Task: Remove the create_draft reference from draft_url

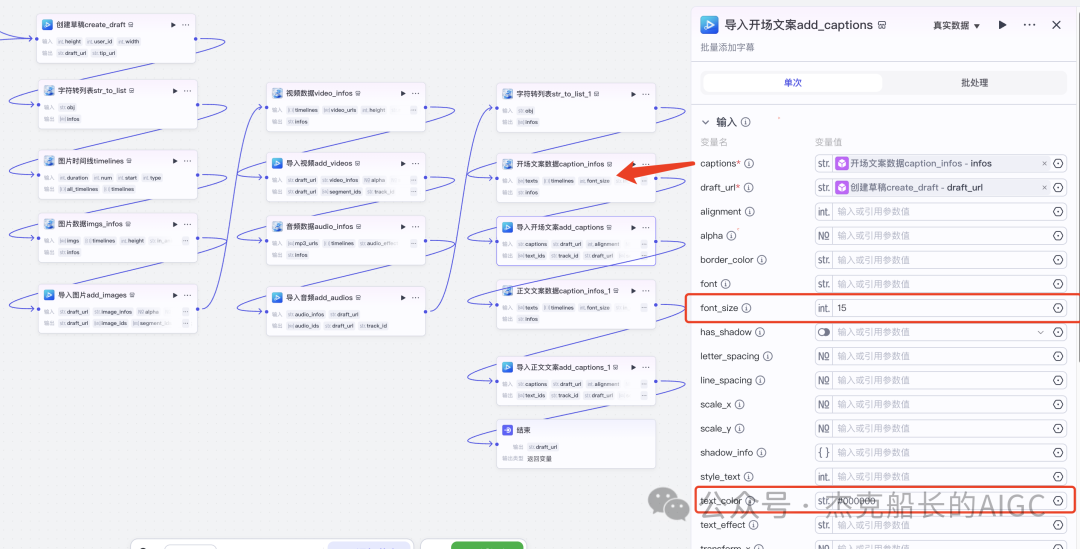Action: point(1044,188)
